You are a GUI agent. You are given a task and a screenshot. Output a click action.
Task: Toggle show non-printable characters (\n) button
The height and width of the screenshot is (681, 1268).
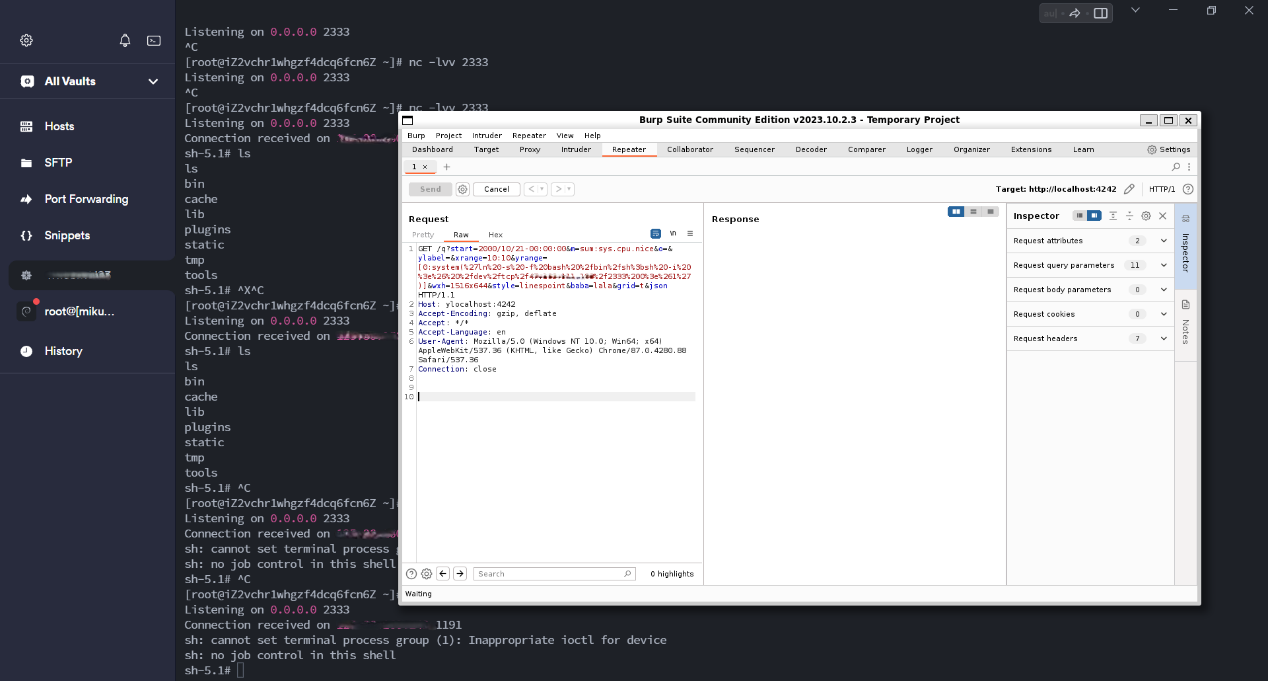(673, 233)
